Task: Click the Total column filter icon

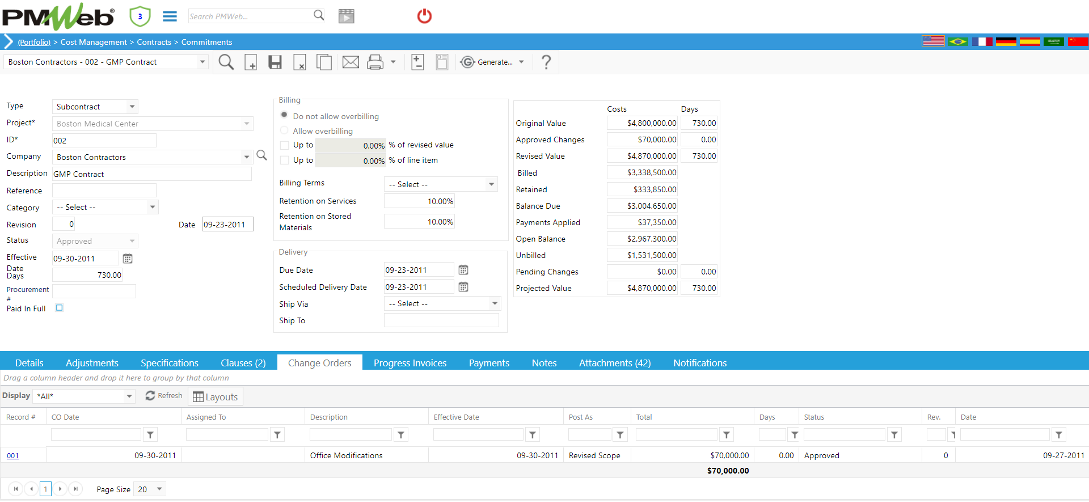Action: pyautogui.click(x=726, y=435)
